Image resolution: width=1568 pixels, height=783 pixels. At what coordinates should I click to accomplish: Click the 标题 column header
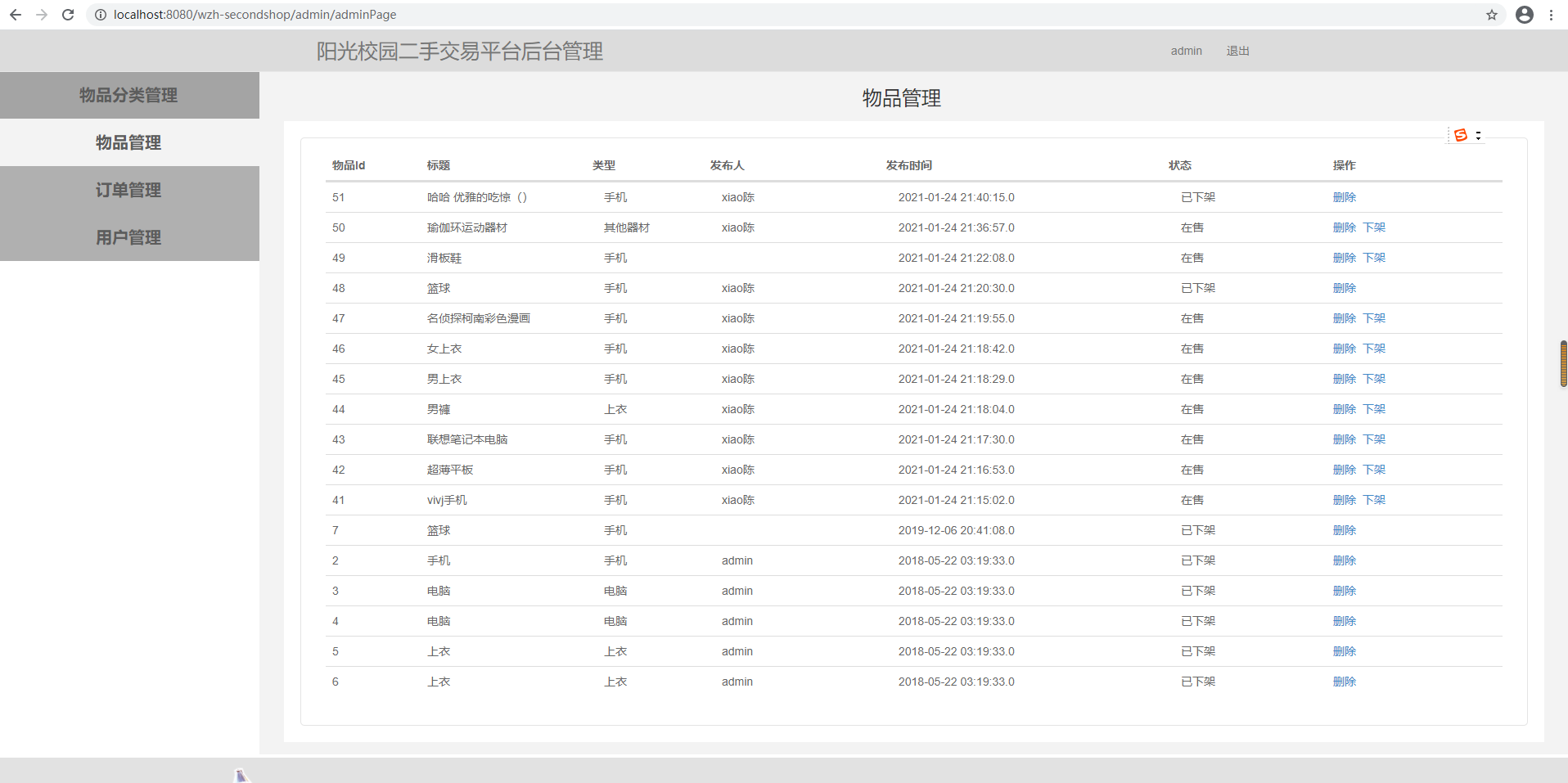439,165
